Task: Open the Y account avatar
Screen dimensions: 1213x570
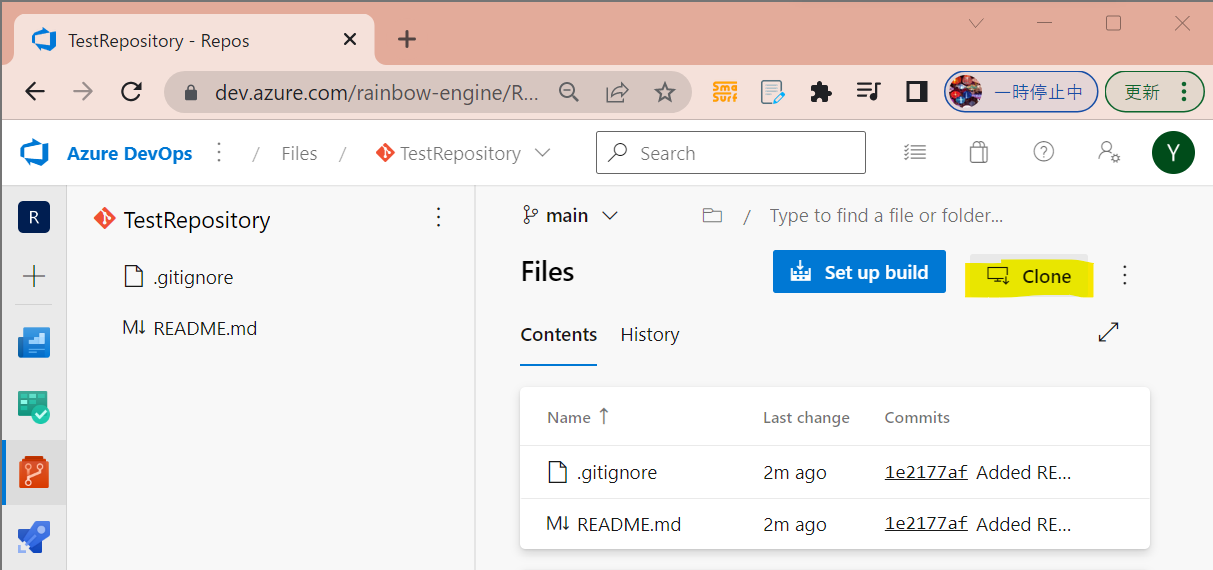Action: pyautogui.click(x=1173, y=152)
